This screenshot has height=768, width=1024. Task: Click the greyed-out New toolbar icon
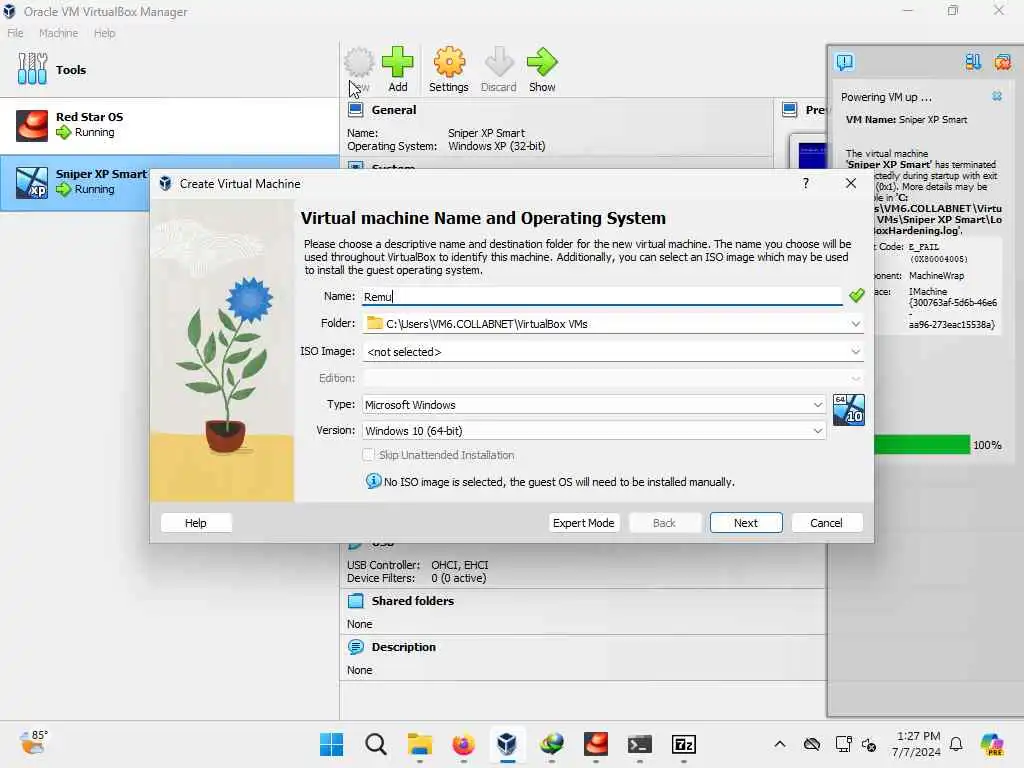359,63
